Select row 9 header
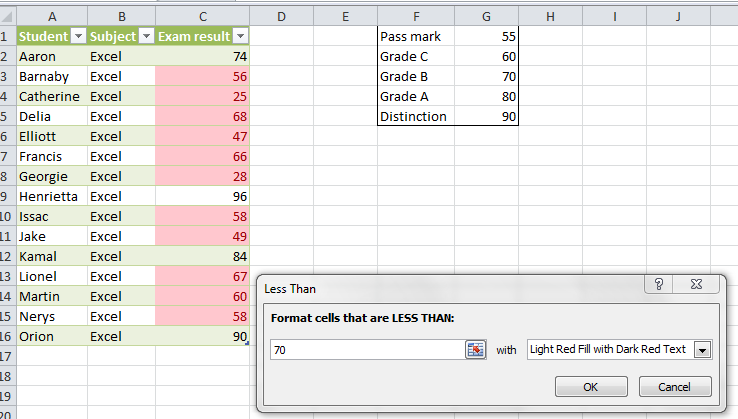 (x=6, y=196)
